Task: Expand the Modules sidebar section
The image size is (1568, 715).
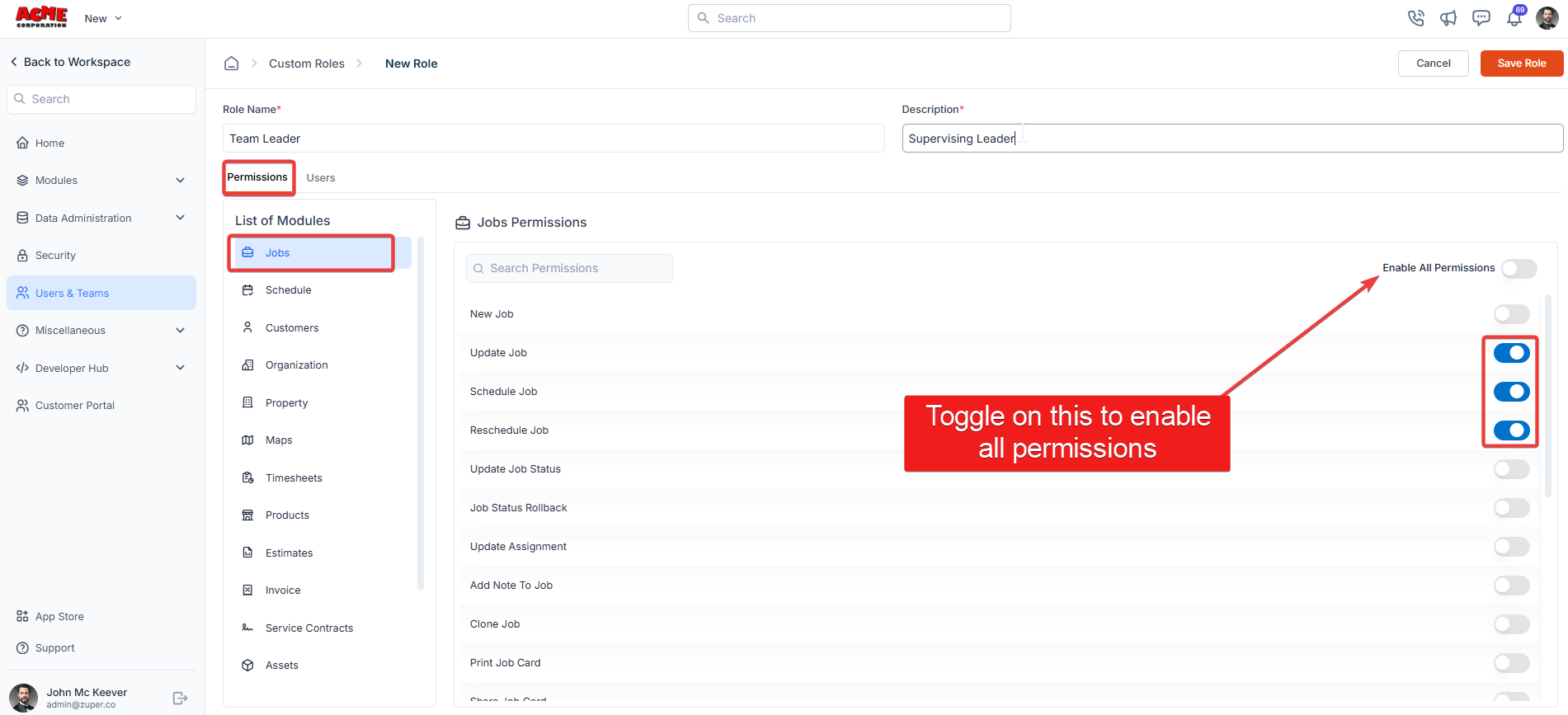Action: [101, 181]
